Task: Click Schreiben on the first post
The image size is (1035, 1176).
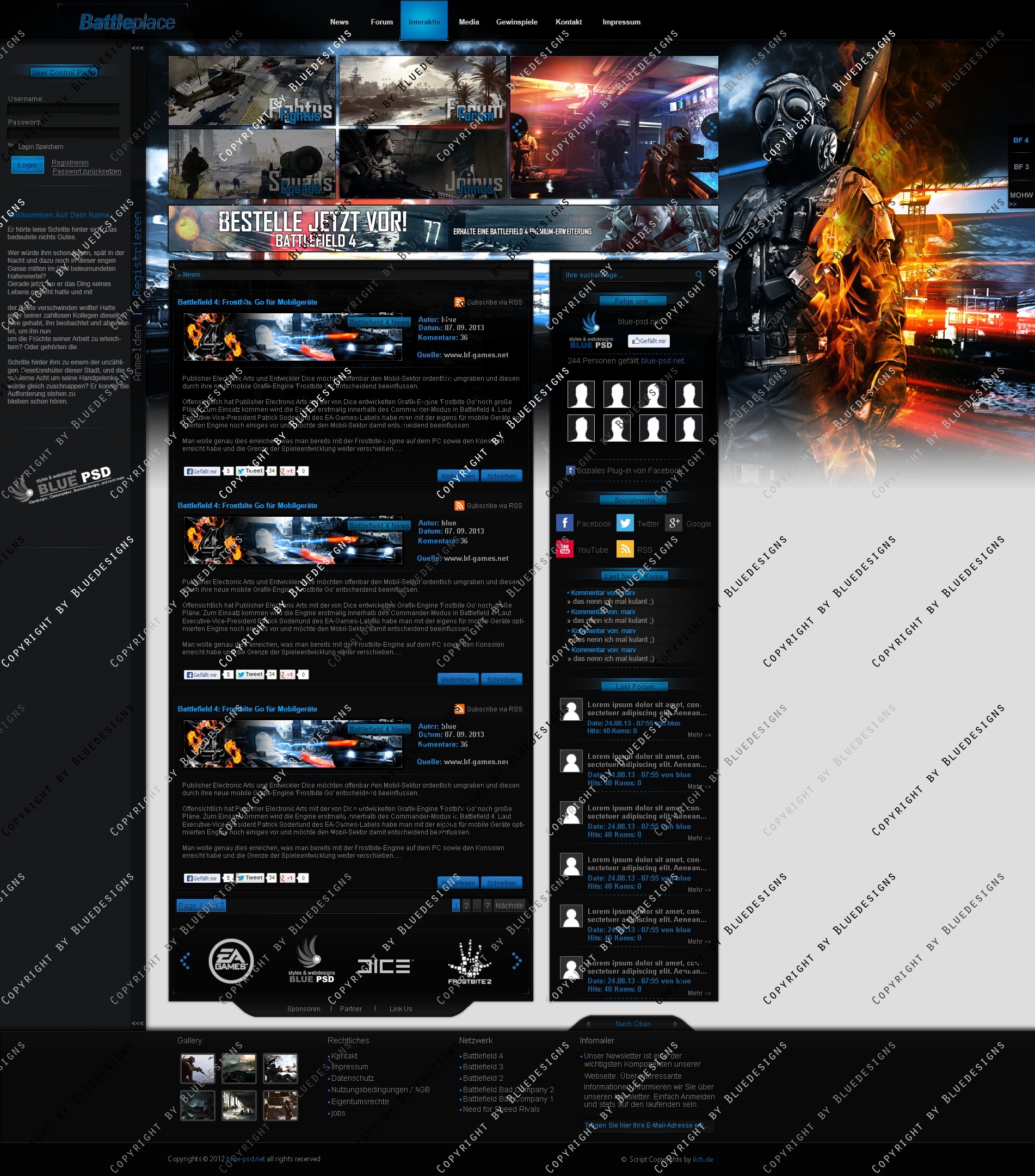Action: [502, 476]
